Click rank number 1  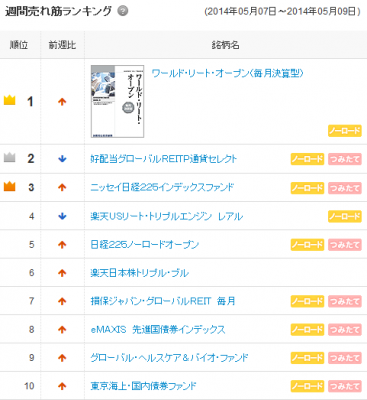[x=30, y=102]
